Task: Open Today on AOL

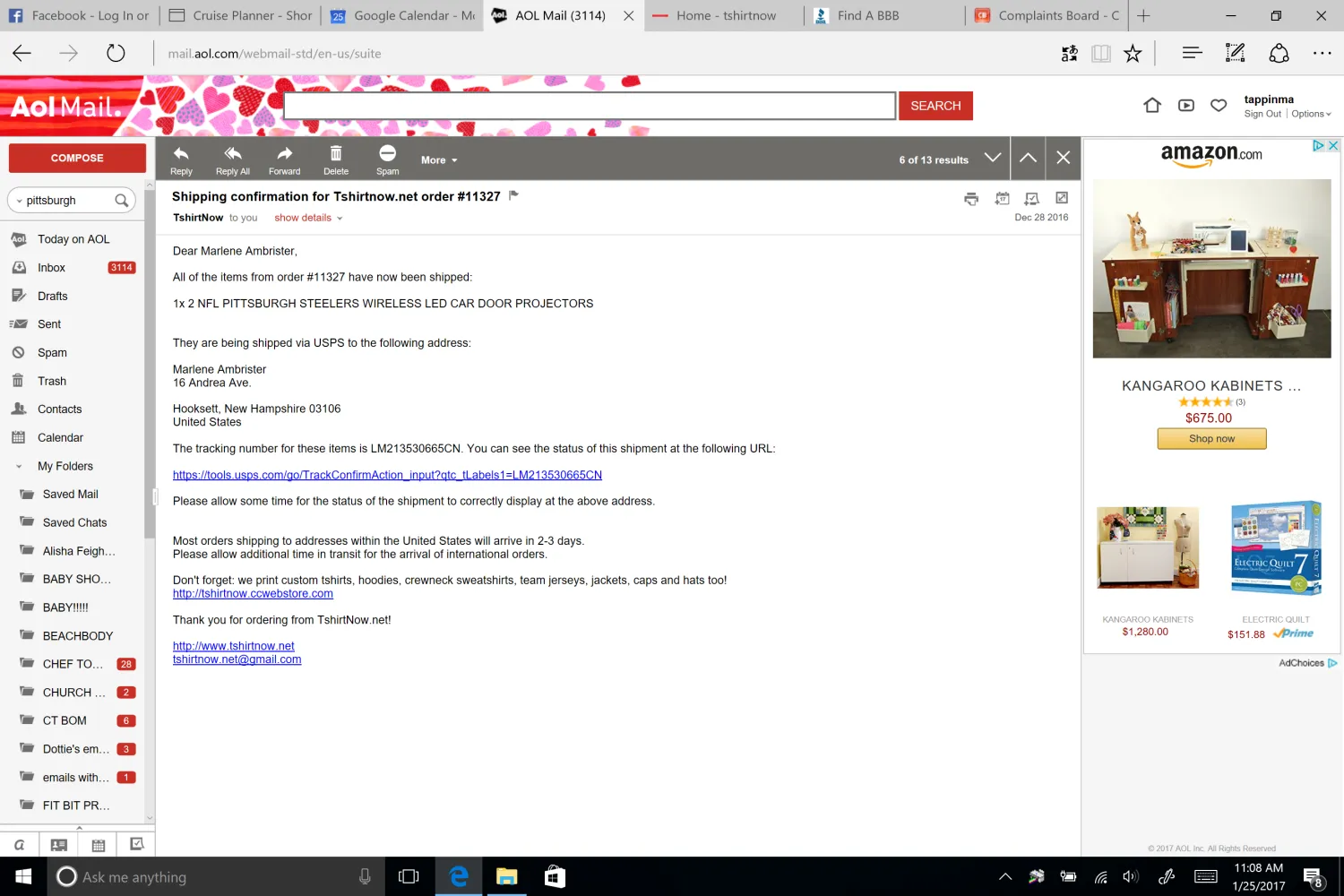Action: coord(73,239)
